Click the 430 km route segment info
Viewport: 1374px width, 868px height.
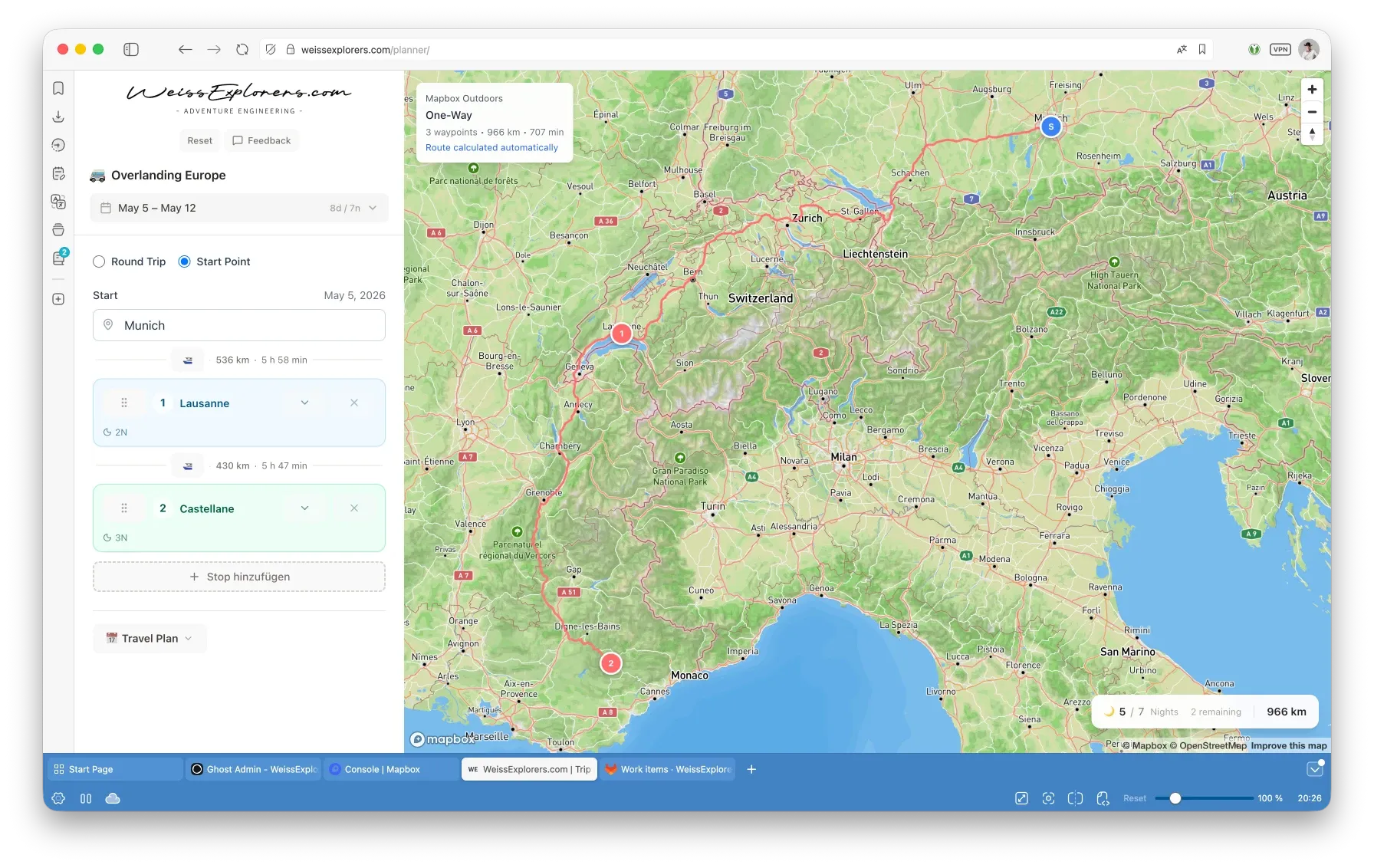261,465
